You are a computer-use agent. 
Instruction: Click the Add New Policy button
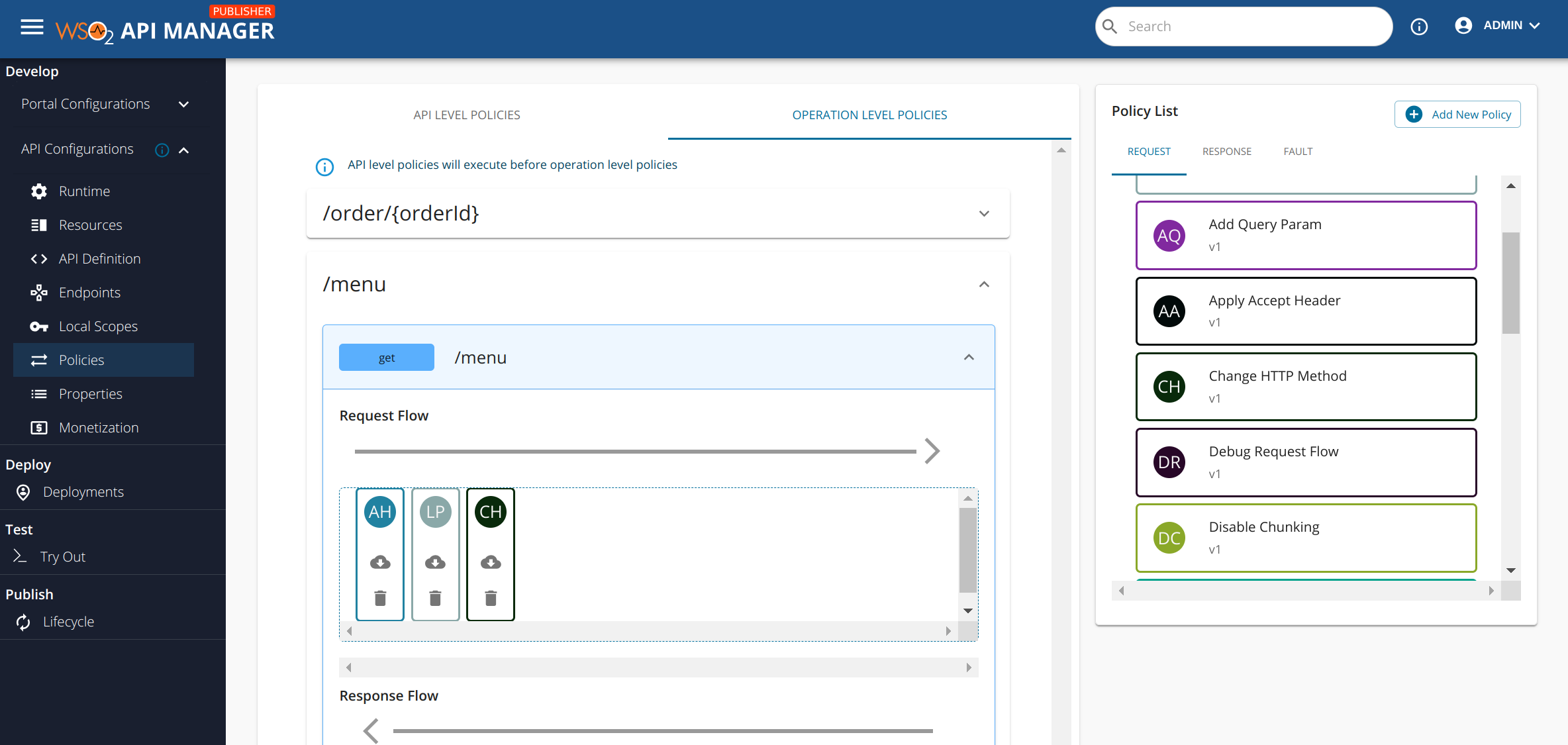pos(1457,115)
